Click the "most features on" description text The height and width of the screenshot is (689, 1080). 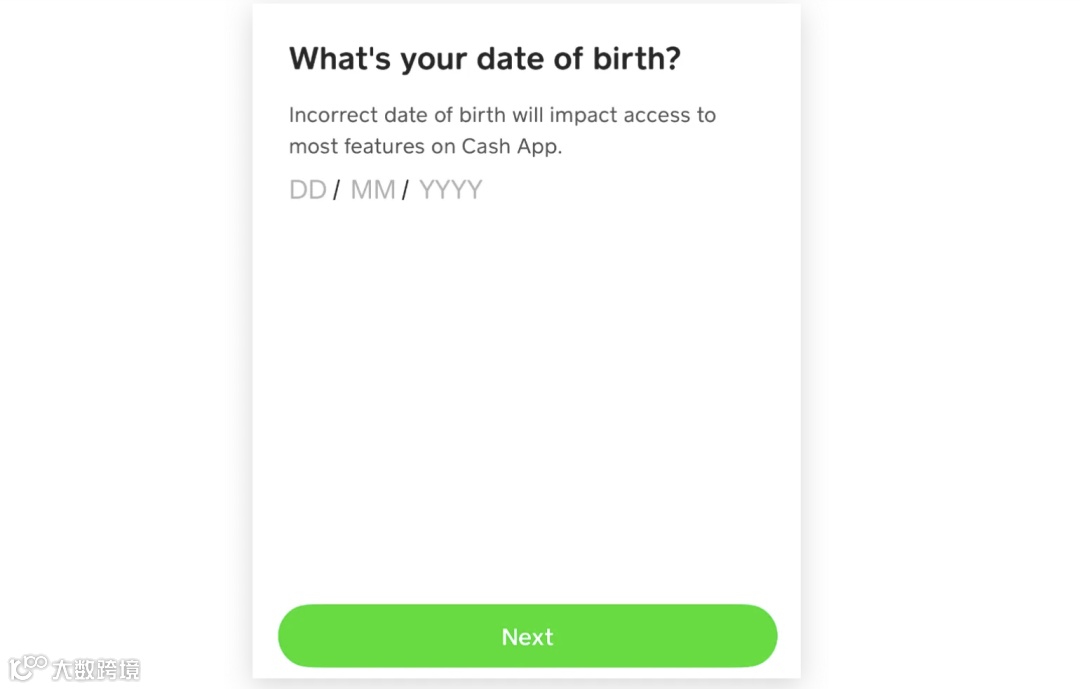pos(371,146)
